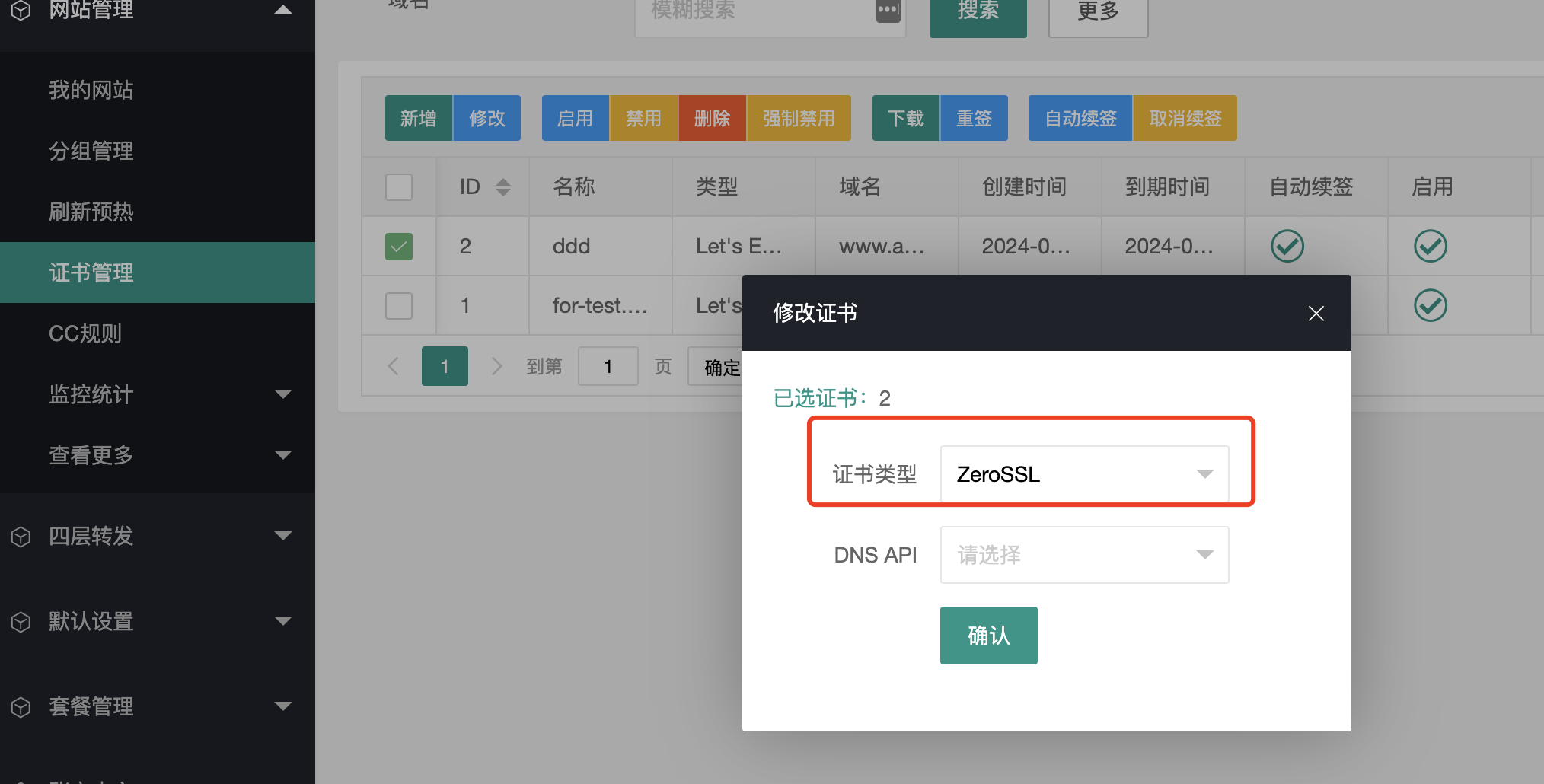Click the 默认设置 package icon
Screen dimensions: 1544x784
[21, 621]
